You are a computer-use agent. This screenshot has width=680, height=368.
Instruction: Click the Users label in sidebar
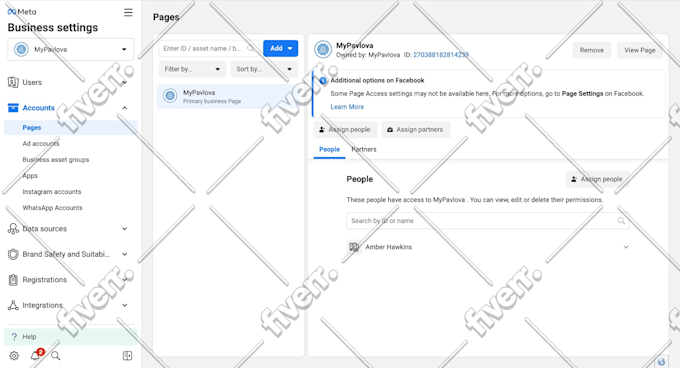(32, 82)
